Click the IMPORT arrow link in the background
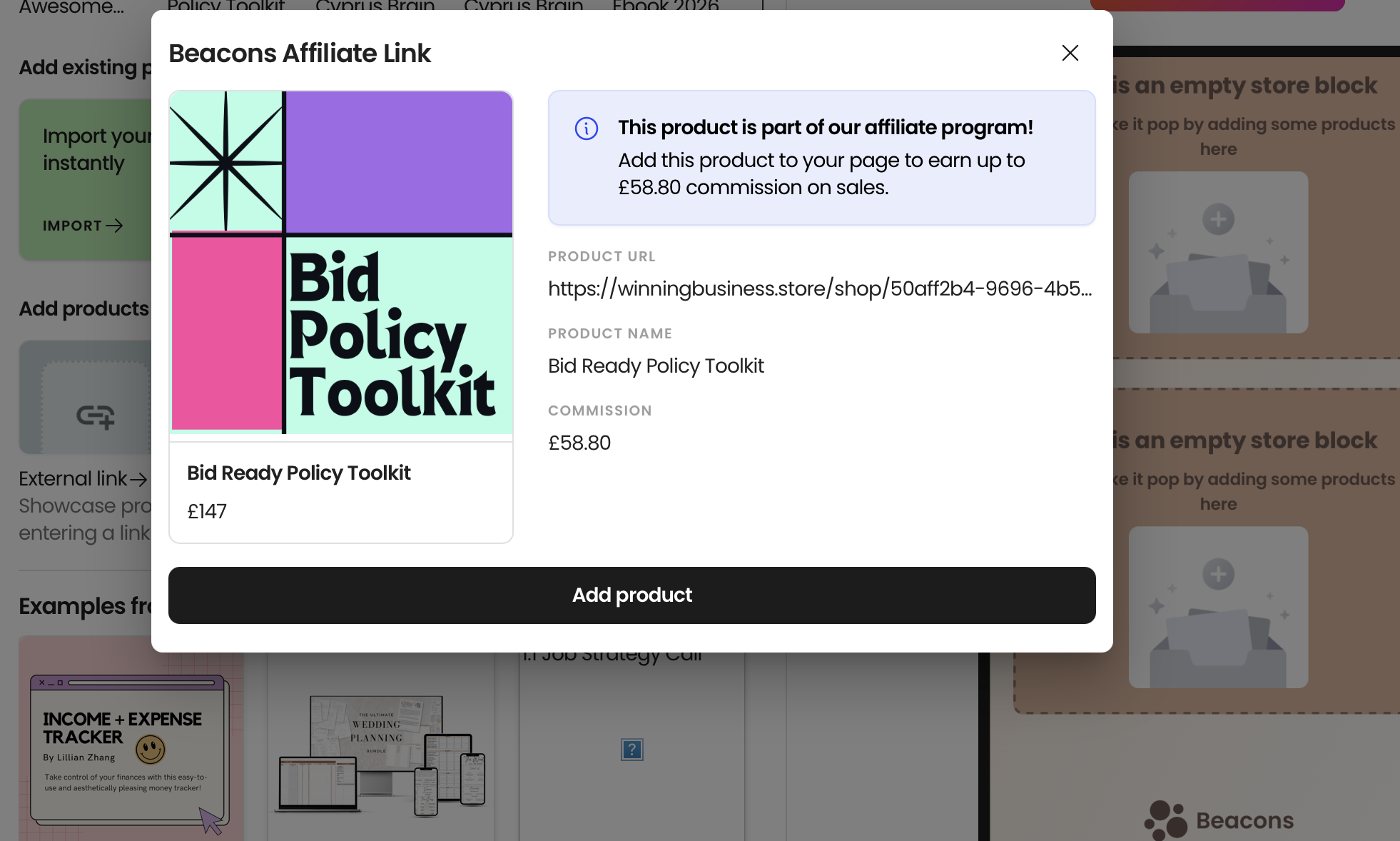This screenshot has width=1400, height=841. (83, 226)
